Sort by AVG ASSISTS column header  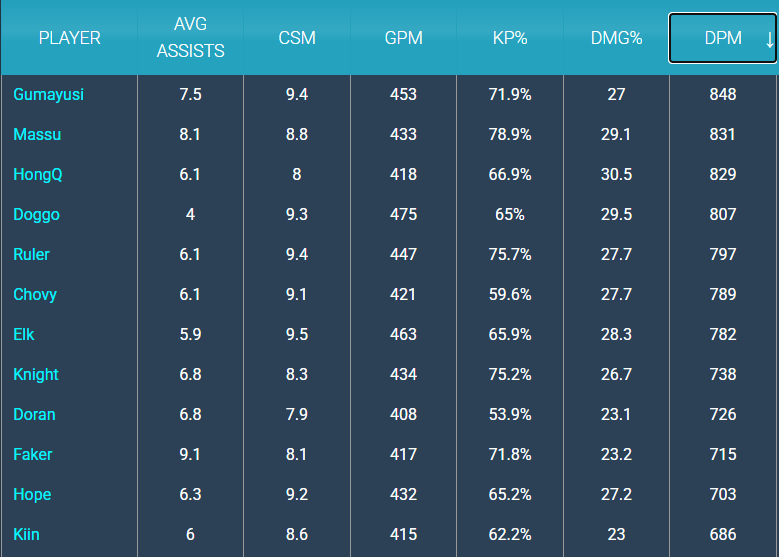point(190,38)
